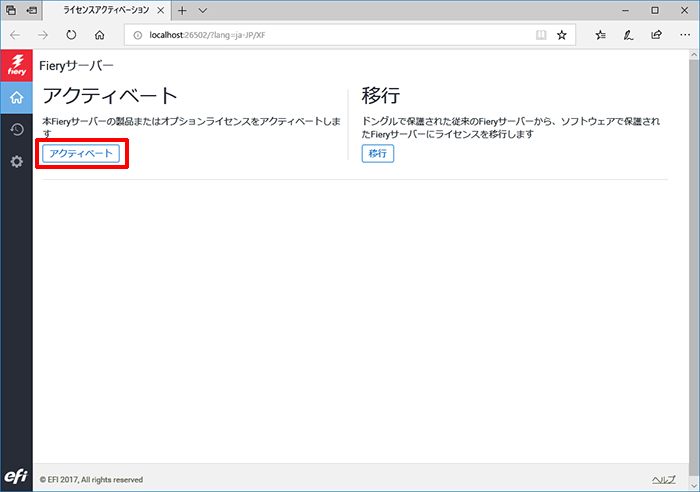Minimize the browser window

625,10
